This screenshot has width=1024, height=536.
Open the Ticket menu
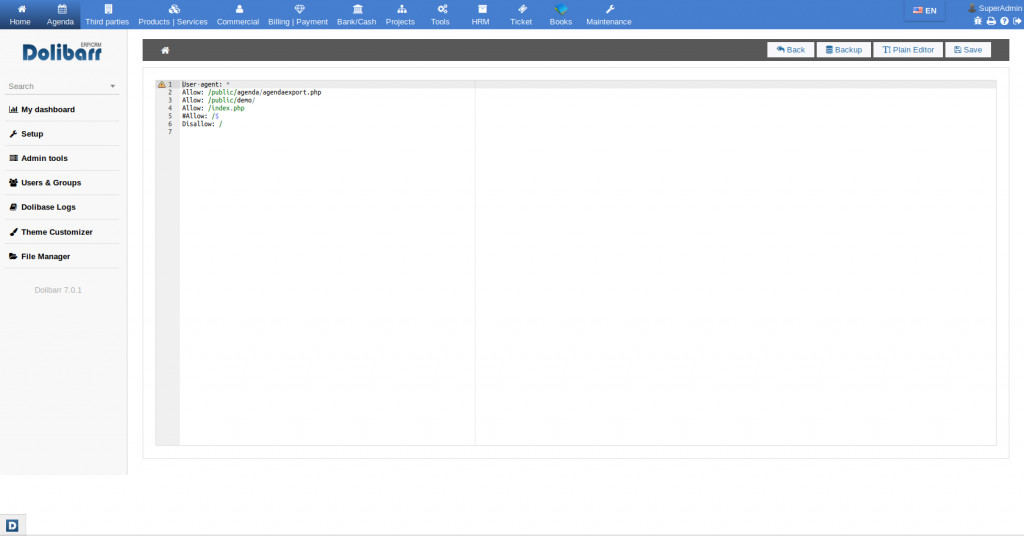(521, 14)
